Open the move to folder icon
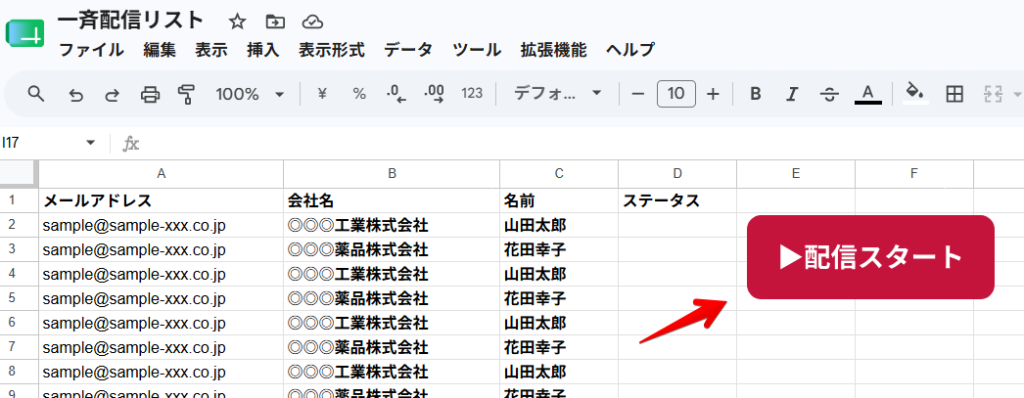Viewport: 1024px width, 398px height. pyautogui.click(x=276, y=22)
